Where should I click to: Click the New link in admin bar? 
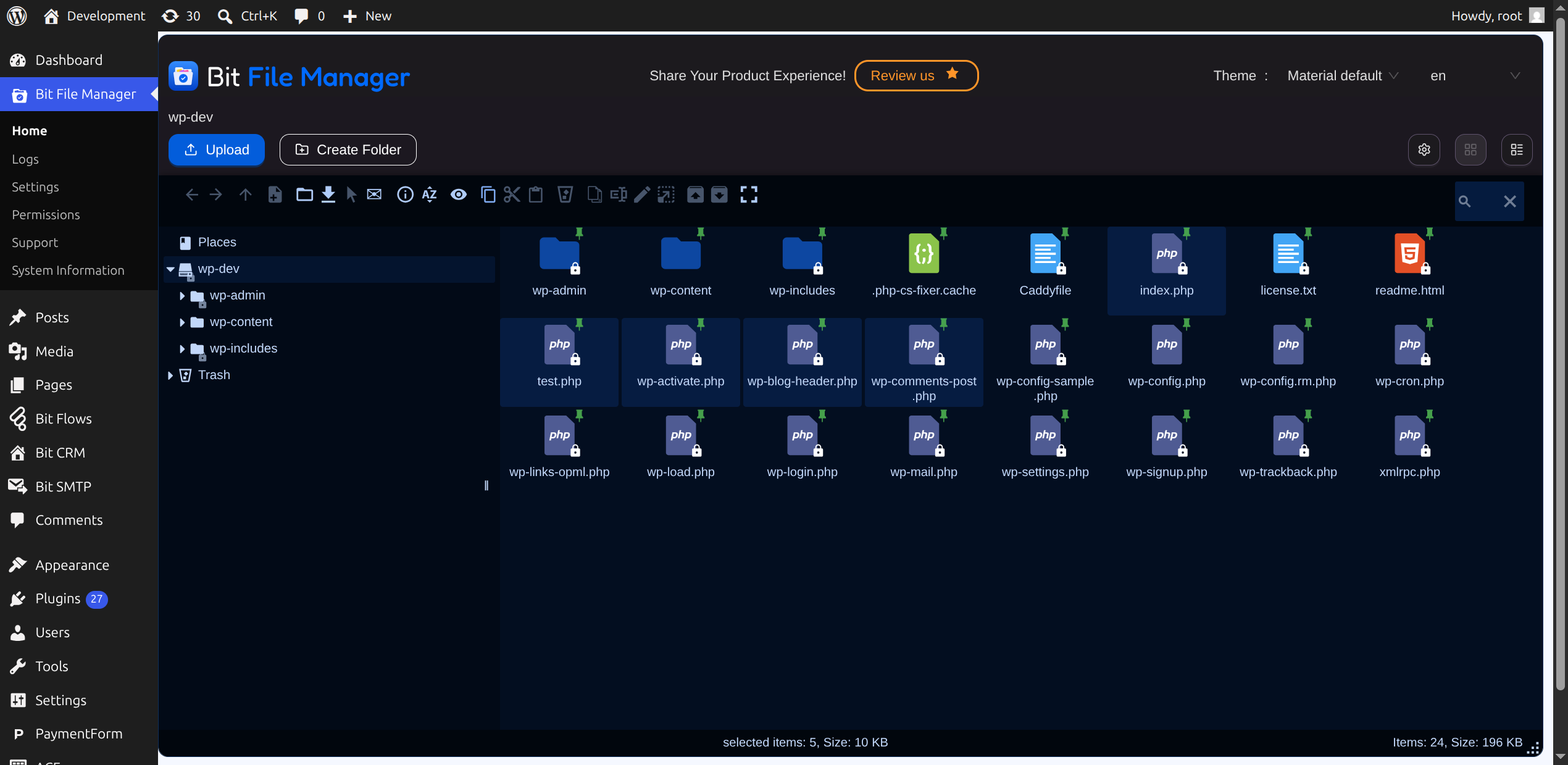pos(367,16)
